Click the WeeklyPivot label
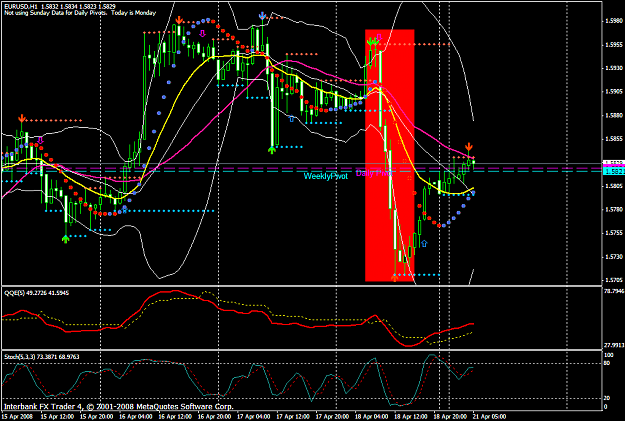Viewport: 625px width, 421px height. click(326, 176)
